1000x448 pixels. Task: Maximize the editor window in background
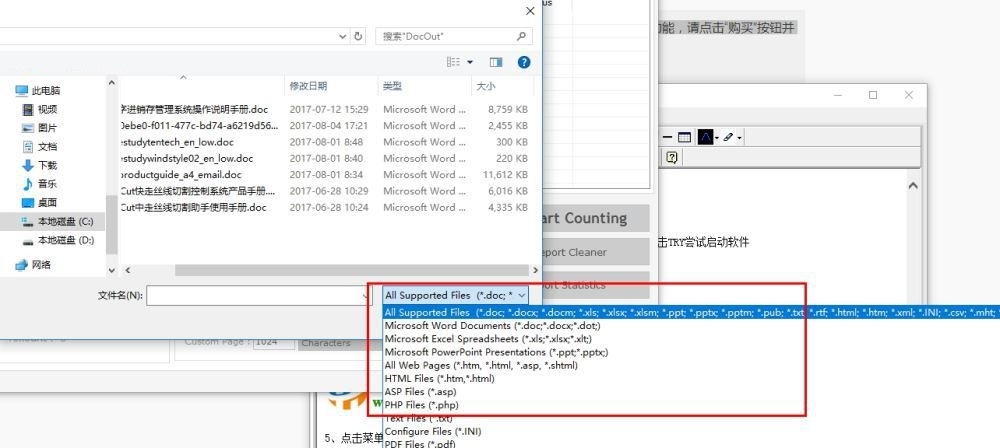[873, 95]
